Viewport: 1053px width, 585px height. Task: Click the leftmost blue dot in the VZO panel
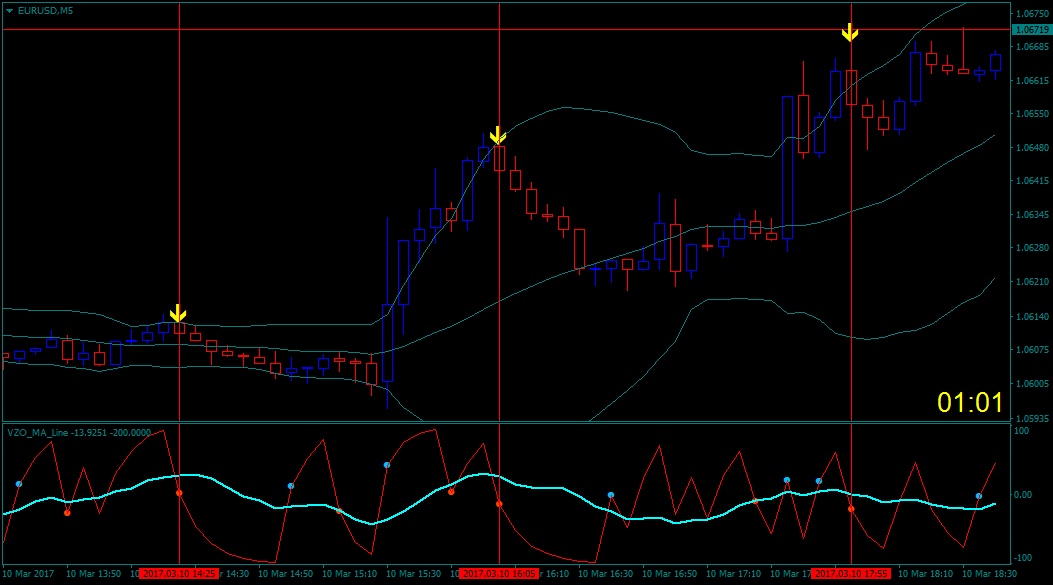point(19,484)
